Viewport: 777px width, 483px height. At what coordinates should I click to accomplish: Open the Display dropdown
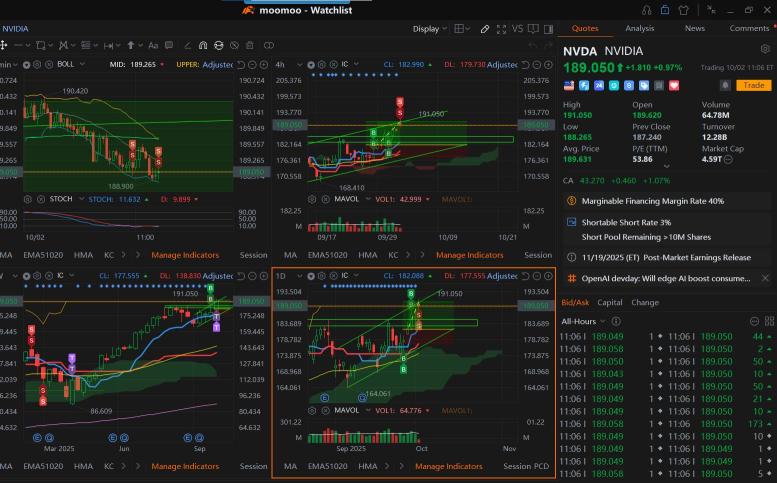(x=429, y=29)
